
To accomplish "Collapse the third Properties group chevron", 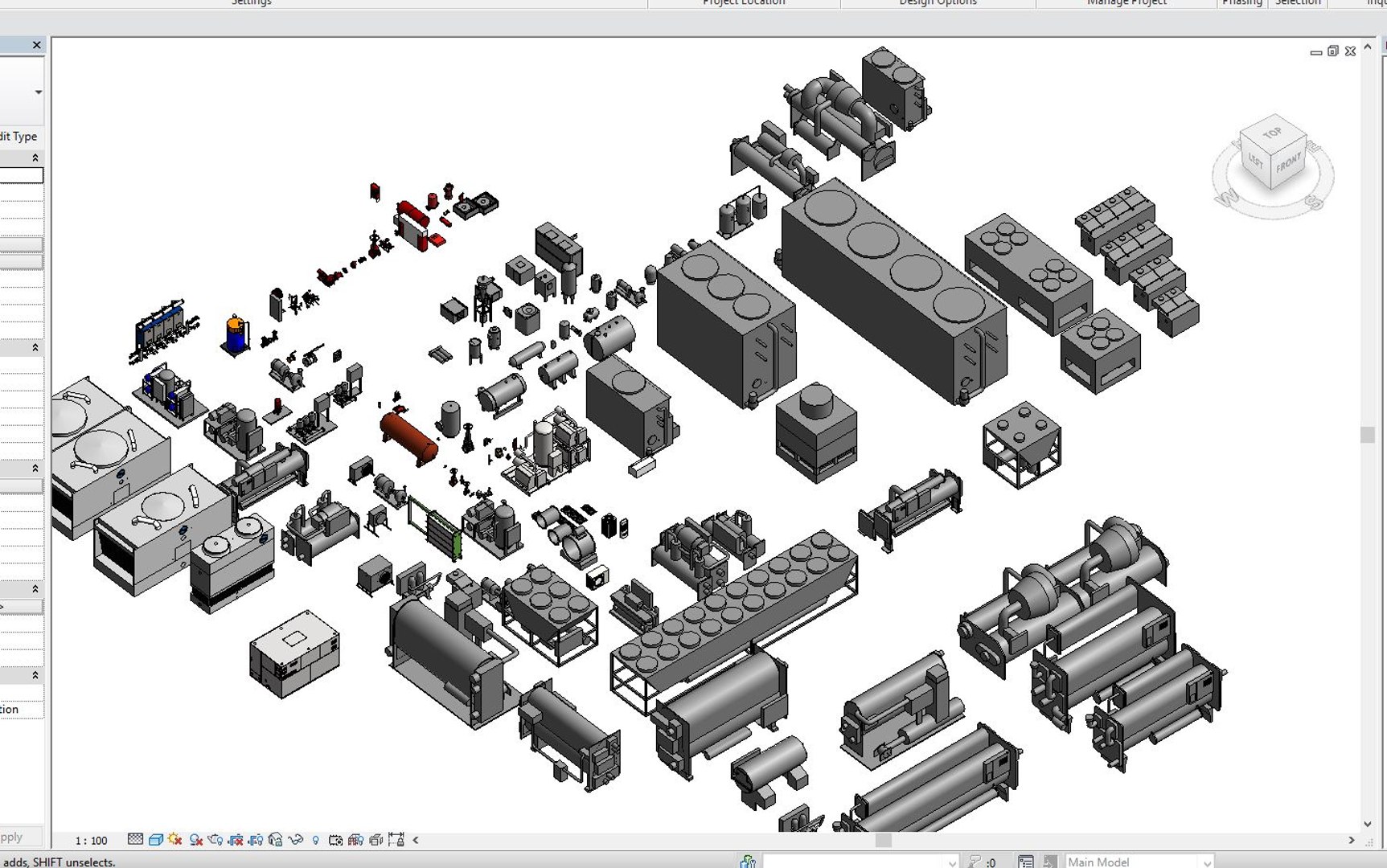I will [x=35, y=468].
